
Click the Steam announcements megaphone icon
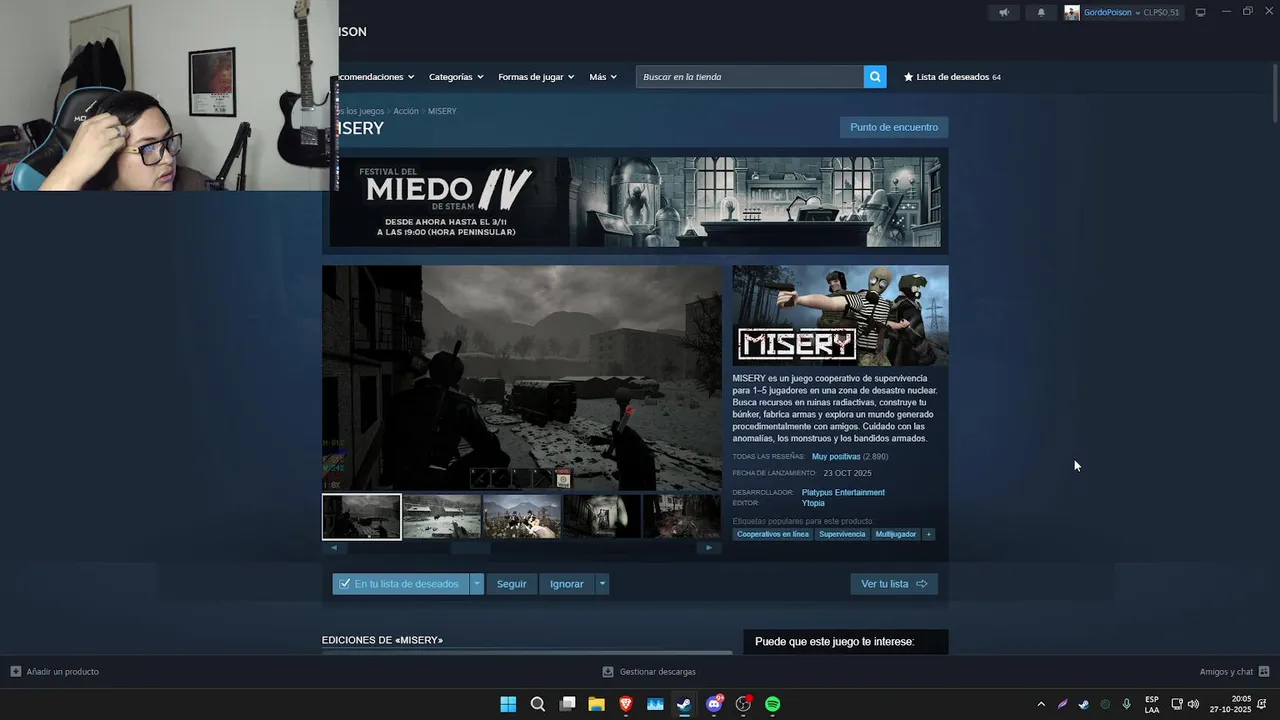(1004, 13)
